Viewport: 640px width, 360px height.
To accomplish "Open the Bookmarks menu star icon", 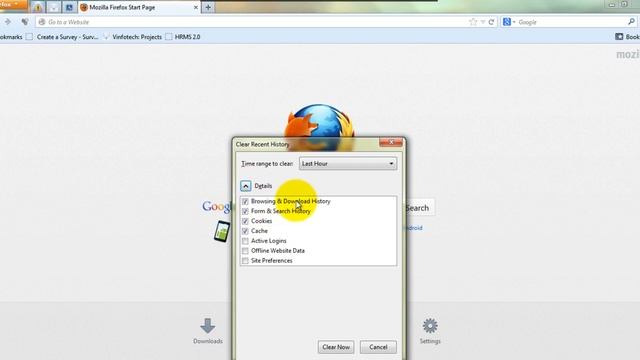I will 619,37.
